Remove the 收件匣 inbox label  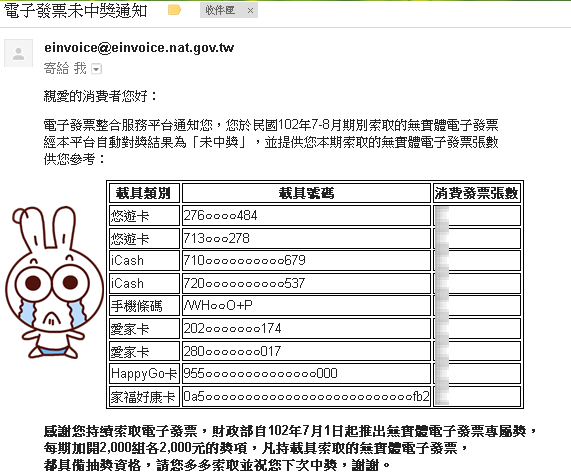point(250,11)
